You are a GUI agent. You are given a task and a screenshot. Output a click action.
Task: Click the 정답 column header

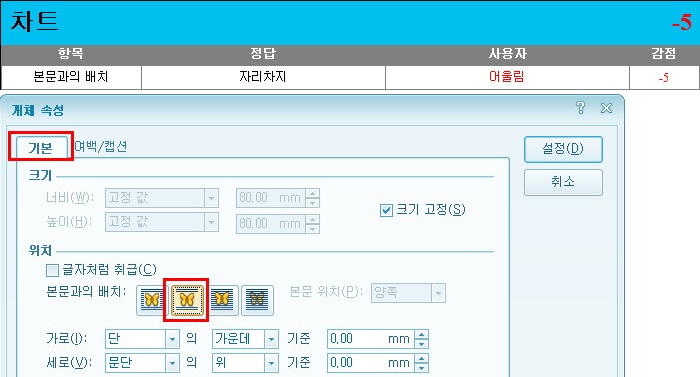(263, 54)
